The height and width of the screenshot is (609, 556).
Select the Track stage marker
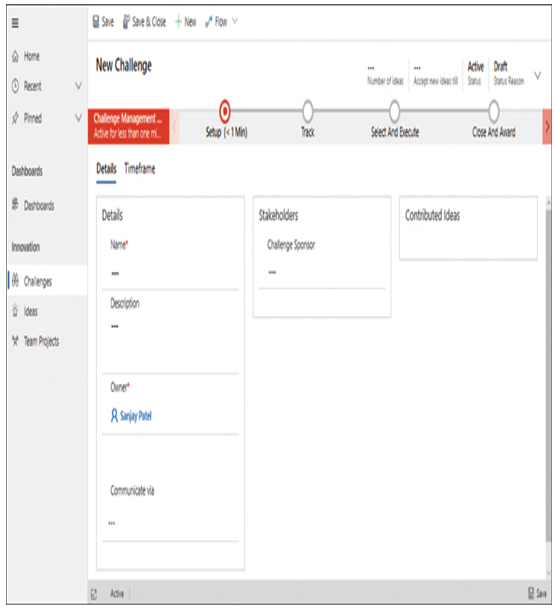(308, 111)
